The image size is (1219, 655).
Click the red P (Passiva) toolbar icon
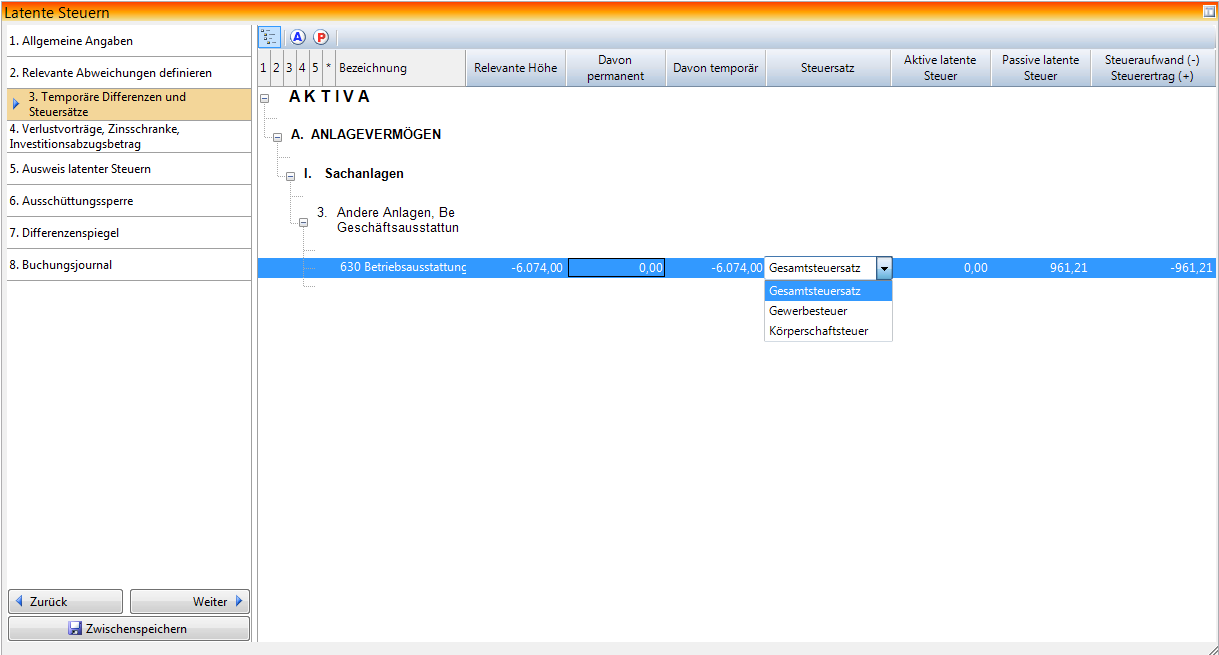click(321, 37)
